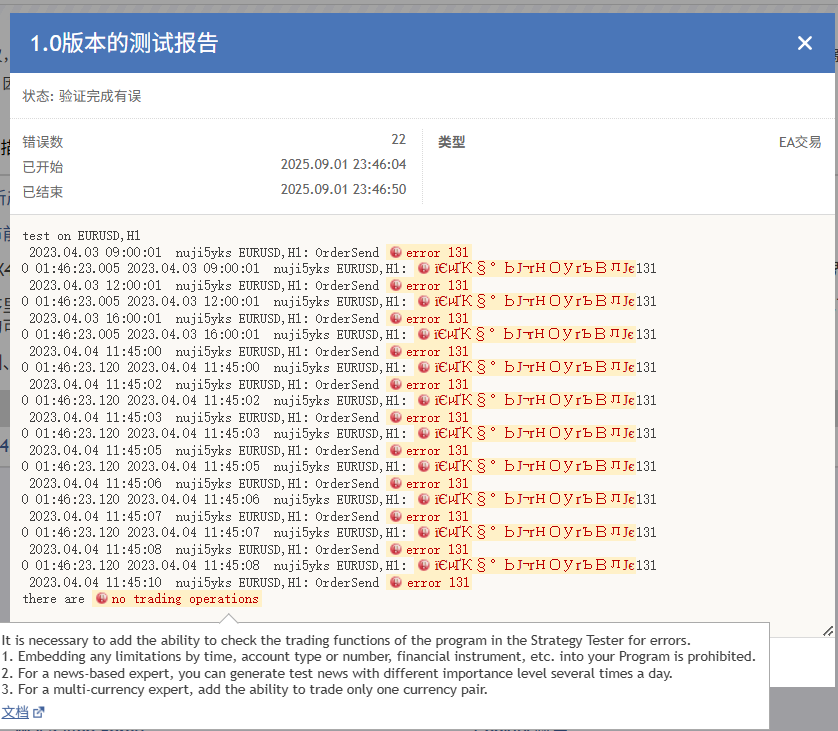Click external link icon beside 文档
This screenshot has height=731, width=838.
[x=38, y=712]
